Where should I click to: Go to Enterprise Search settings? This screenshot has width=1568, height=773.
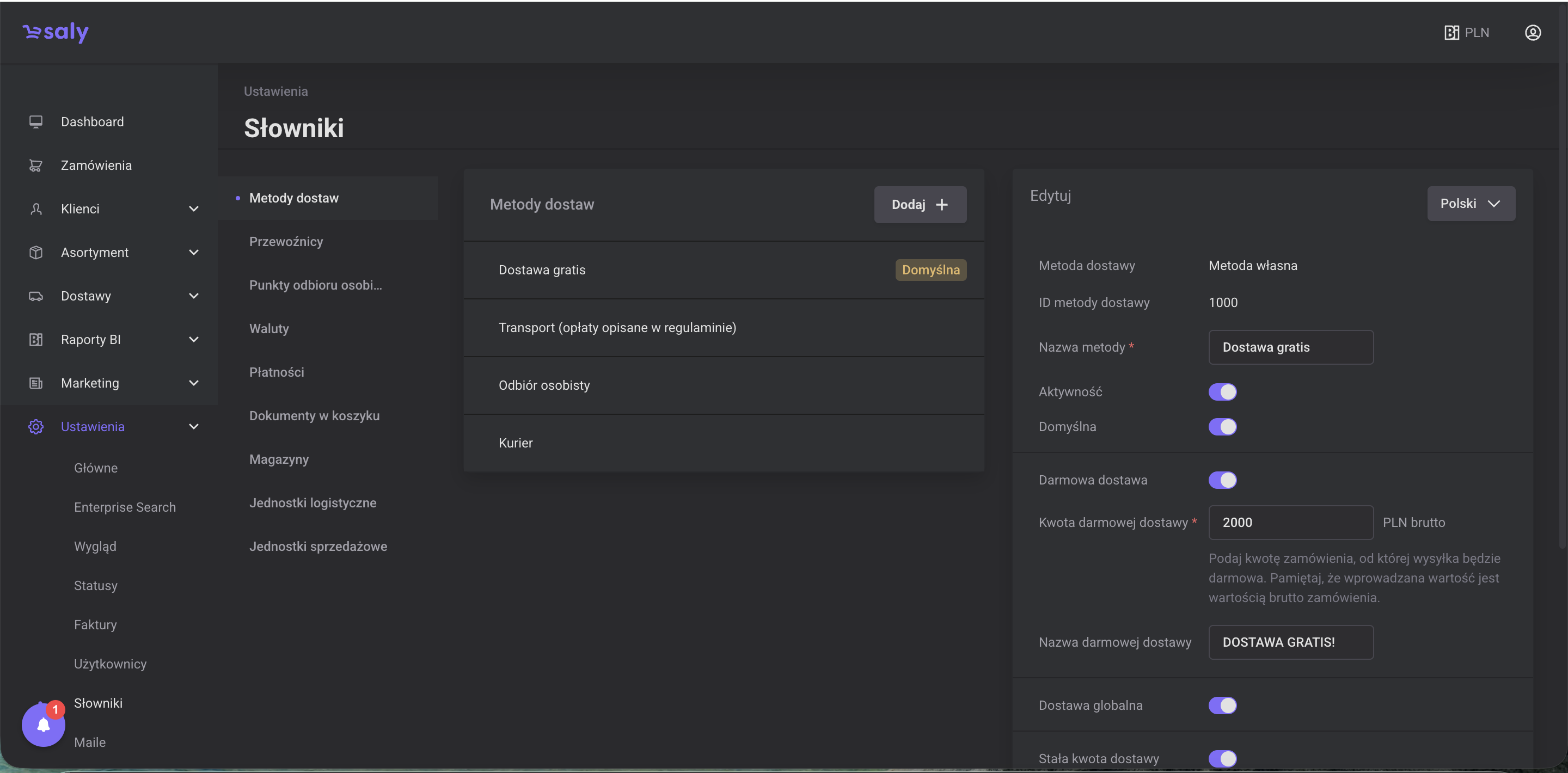125,507
